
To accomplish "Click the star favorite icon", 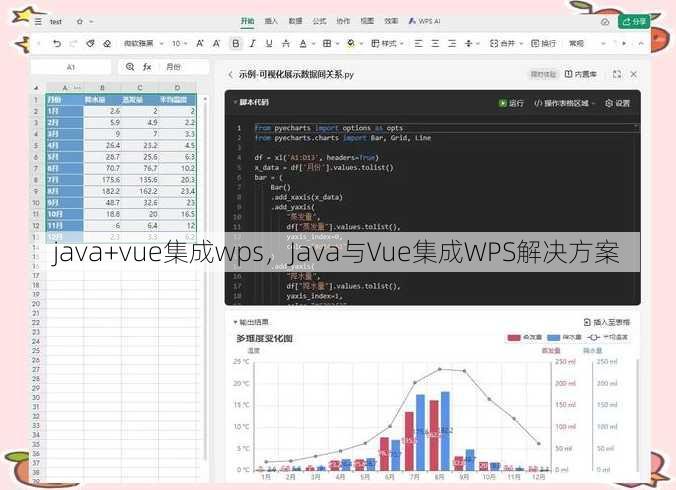I will [80, 21].
